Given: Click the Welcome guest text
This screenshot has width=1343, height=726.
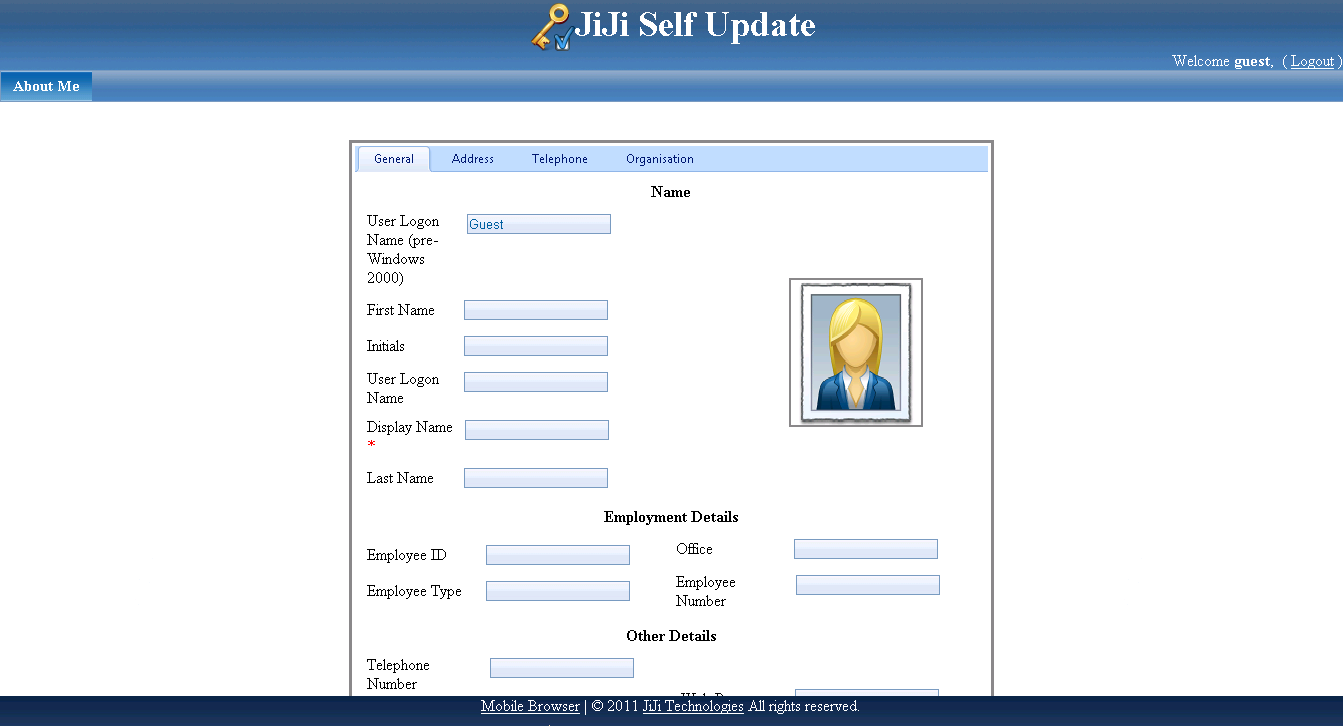Looking at the screenshot, I should 1222,61.
